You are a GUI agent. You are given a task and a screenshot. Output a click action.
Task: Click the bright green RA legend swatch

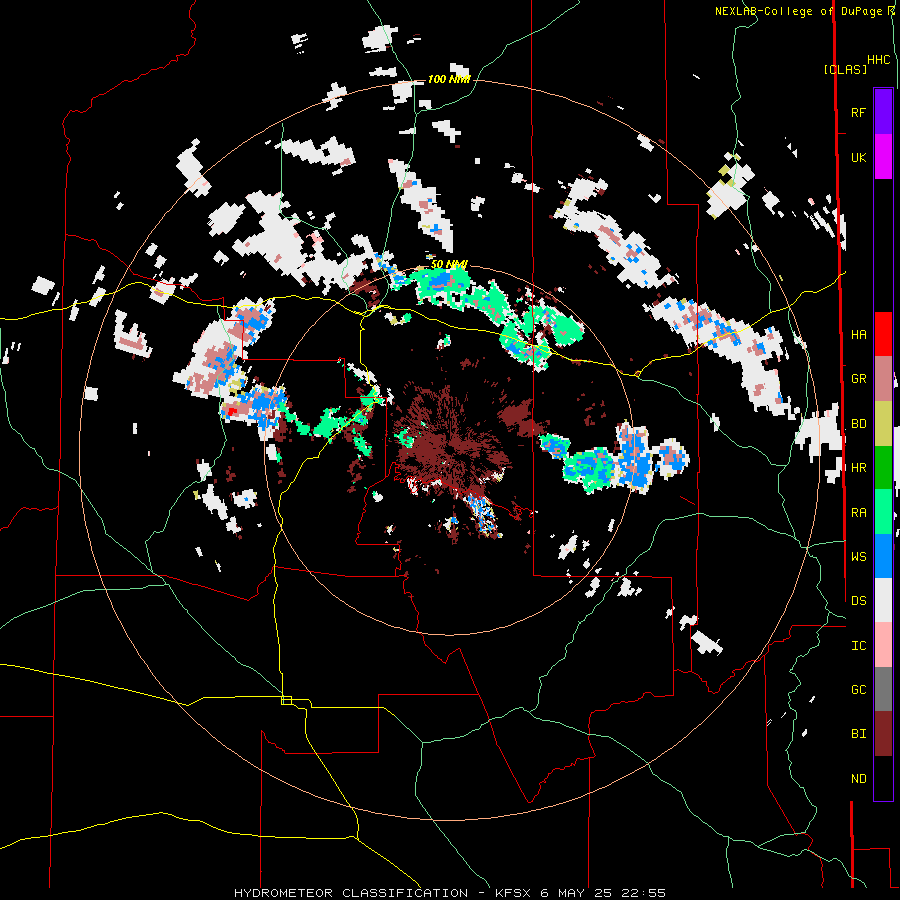[883, 512]
